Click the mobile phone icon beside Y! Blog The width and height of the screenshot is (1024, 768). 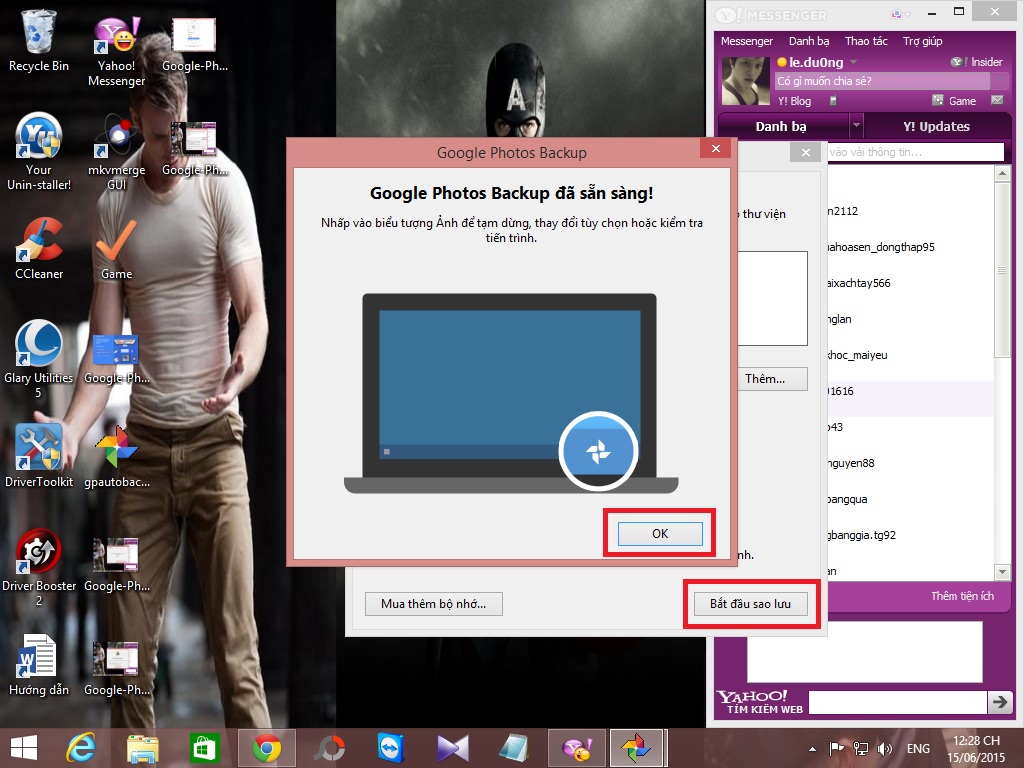(832, 101)
